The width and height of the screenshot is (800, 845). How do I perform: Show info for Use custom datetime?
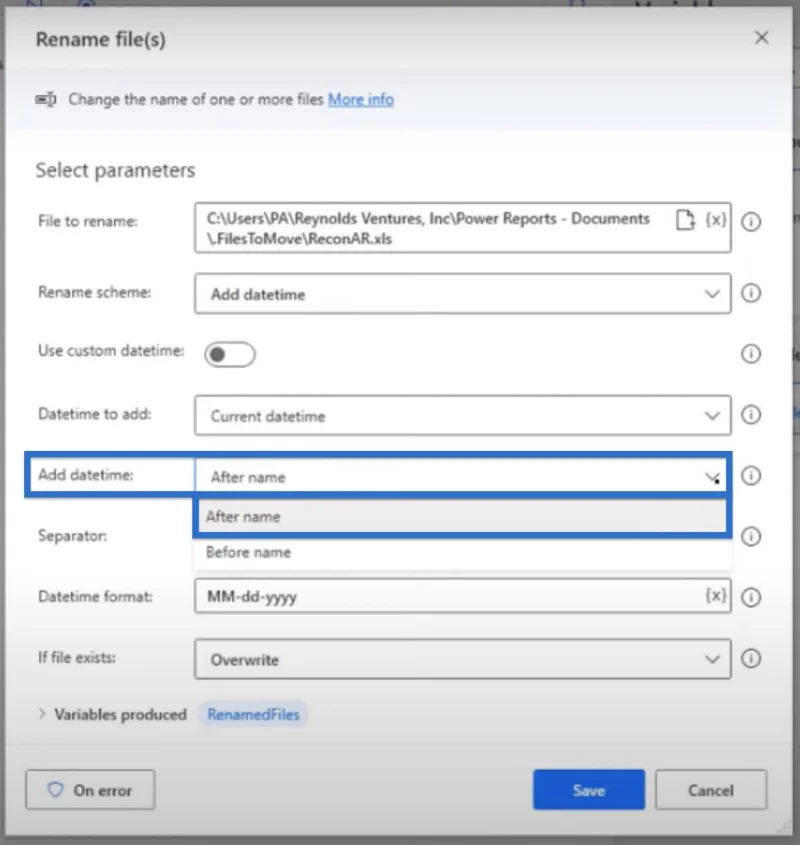click(751, 354)
